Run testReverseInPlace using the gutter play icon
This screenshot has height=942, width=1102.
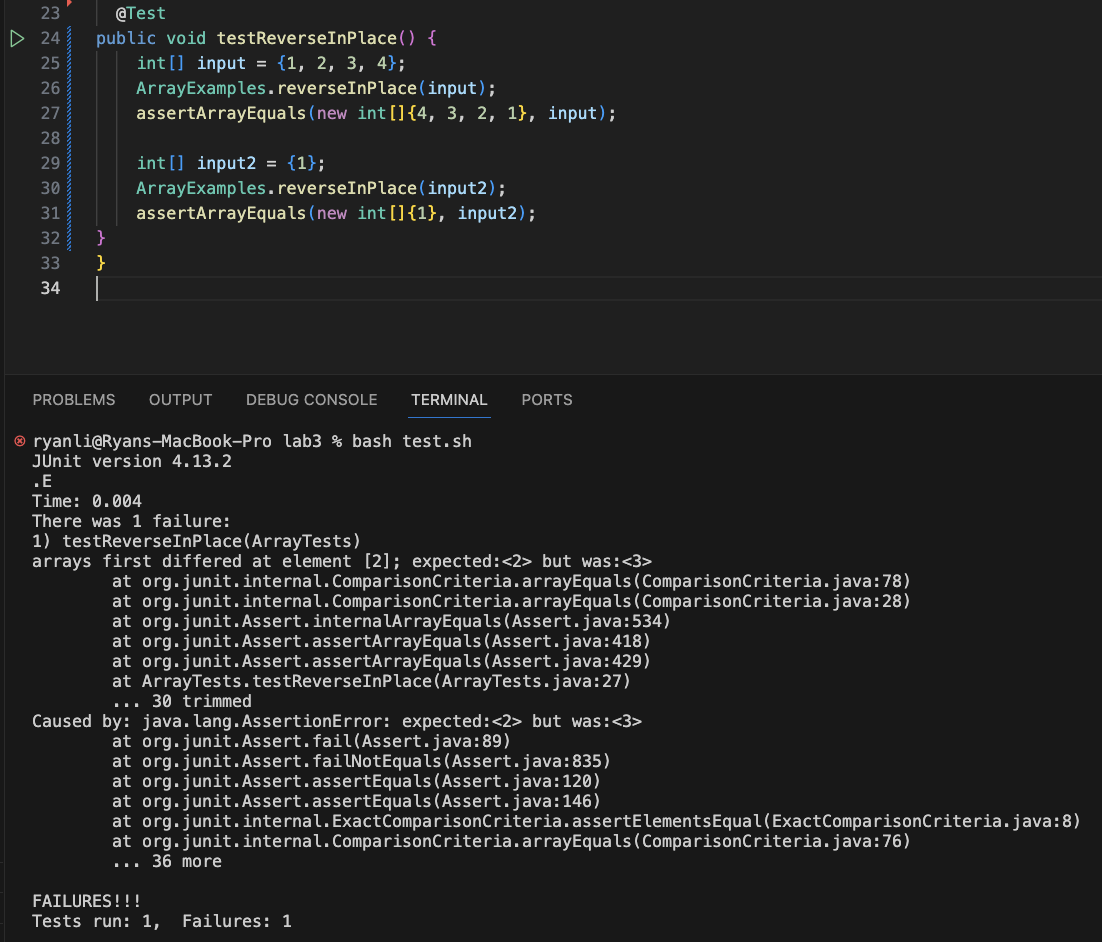click(18, 39)
